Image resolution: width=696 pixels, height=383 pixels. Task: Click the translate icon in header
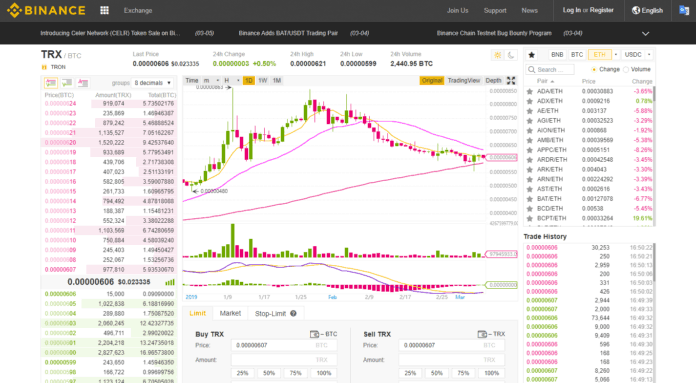pos(684,10)
